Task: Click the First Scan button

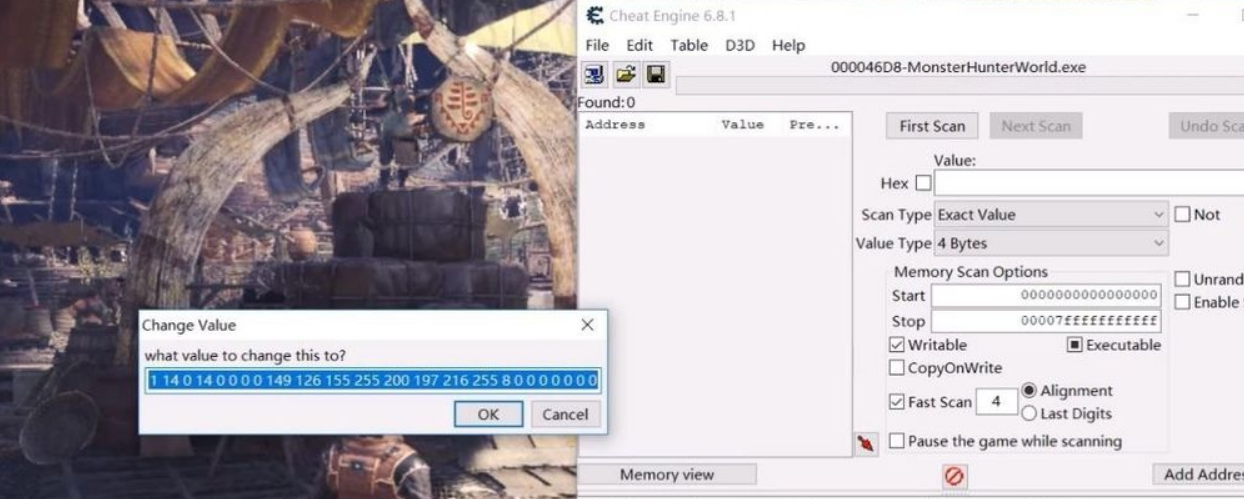Action: click(x=932, y=126)
